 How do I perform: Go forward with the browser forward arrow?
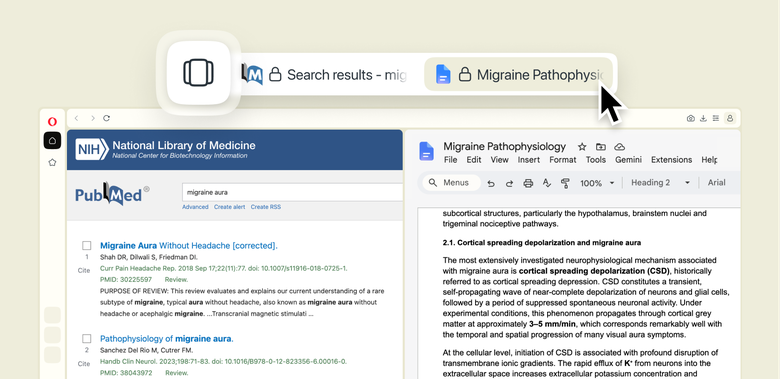(93, 118)
